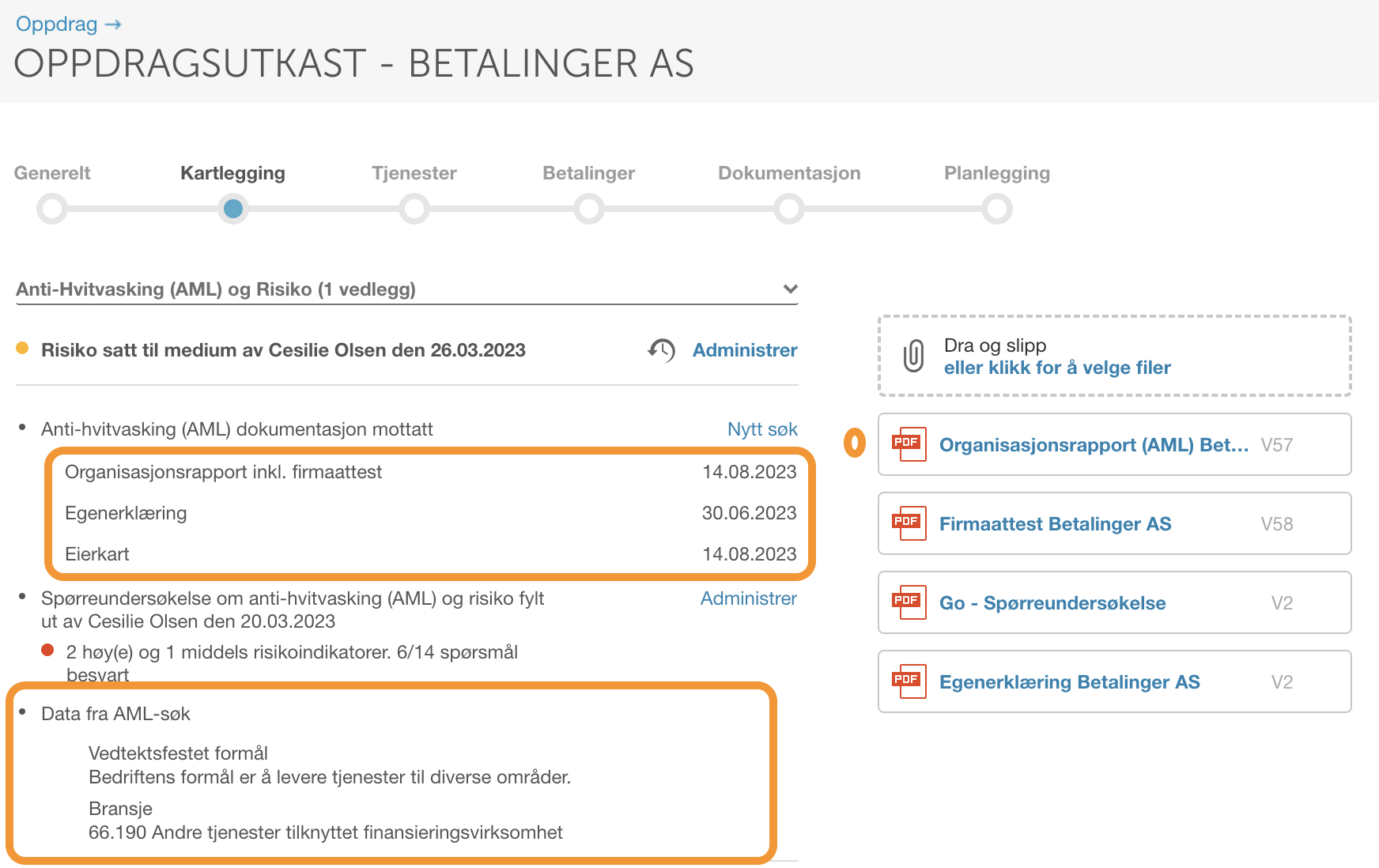1379x868 pixels.
Task: Click the 'Vedtektsfestet formål' label
Action: click(178, 753)
